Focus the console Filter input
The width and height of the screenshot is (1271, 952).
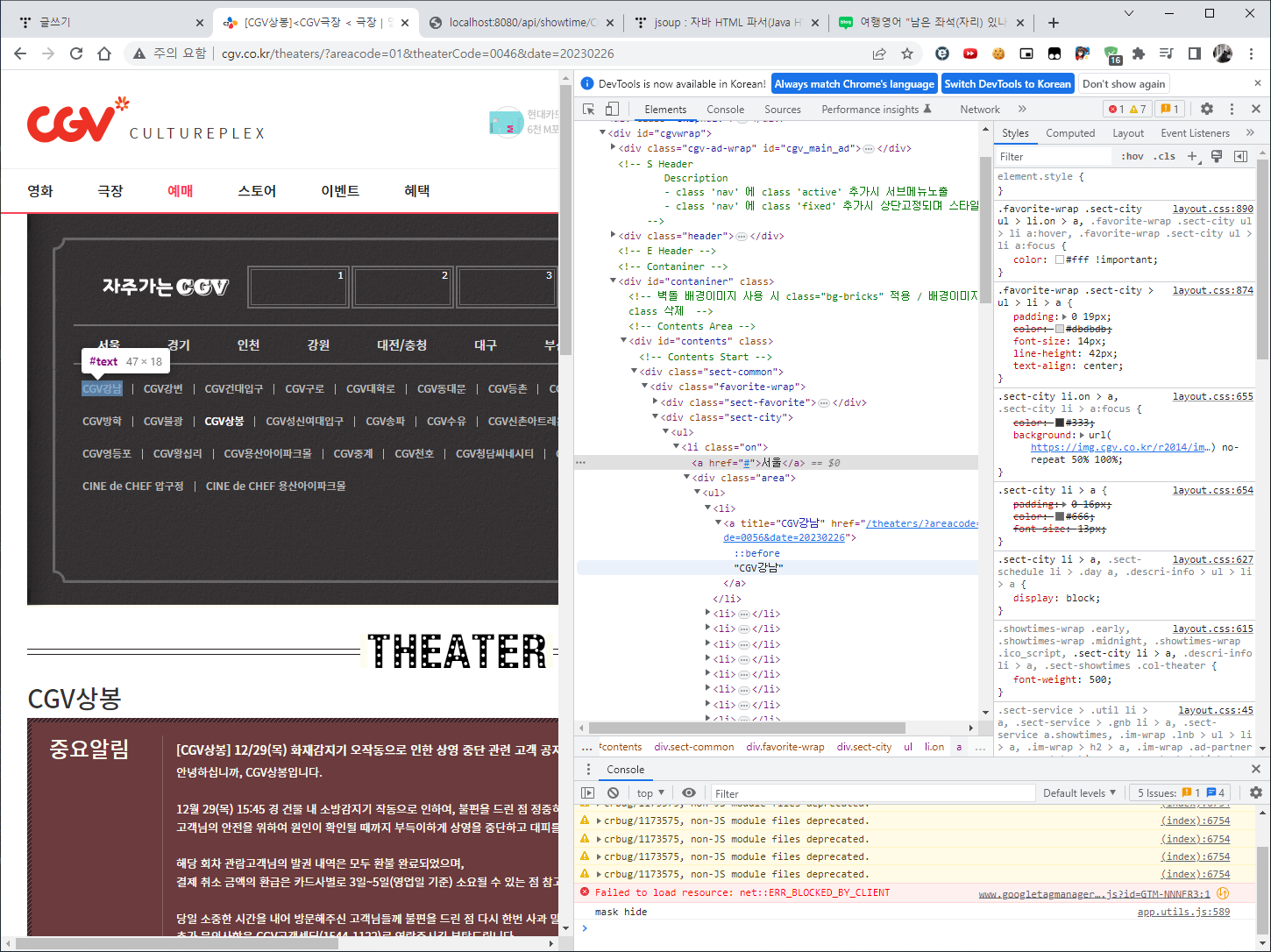tap(872, 792)
